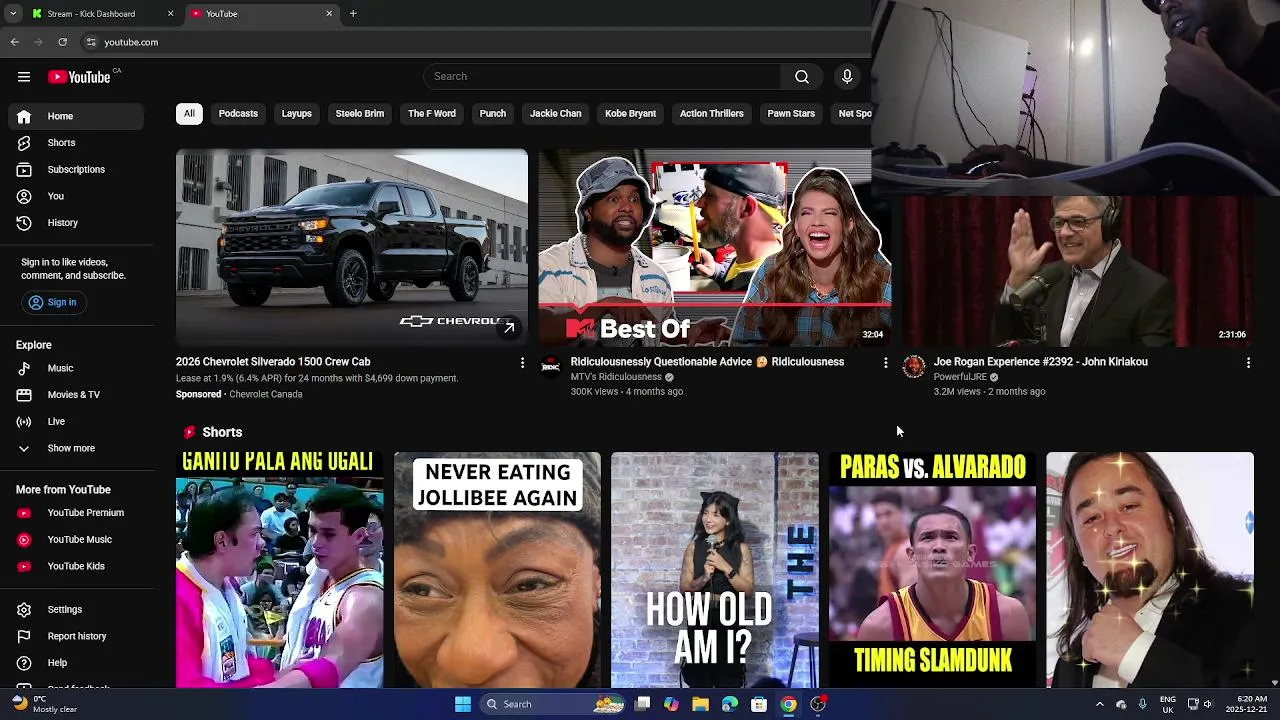This screenshot has height=720, width=1280.
Task: Open the Windows Start menu
Action: pos(463,704)
